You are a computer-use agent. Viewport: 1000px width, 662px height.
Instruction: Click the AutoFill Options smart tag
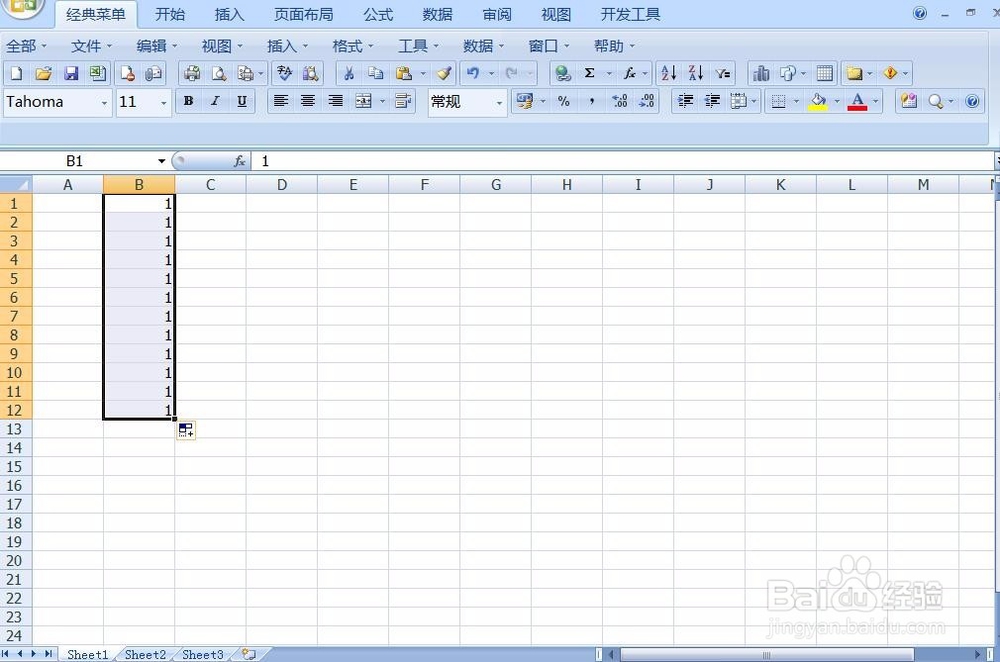[185, 430]
